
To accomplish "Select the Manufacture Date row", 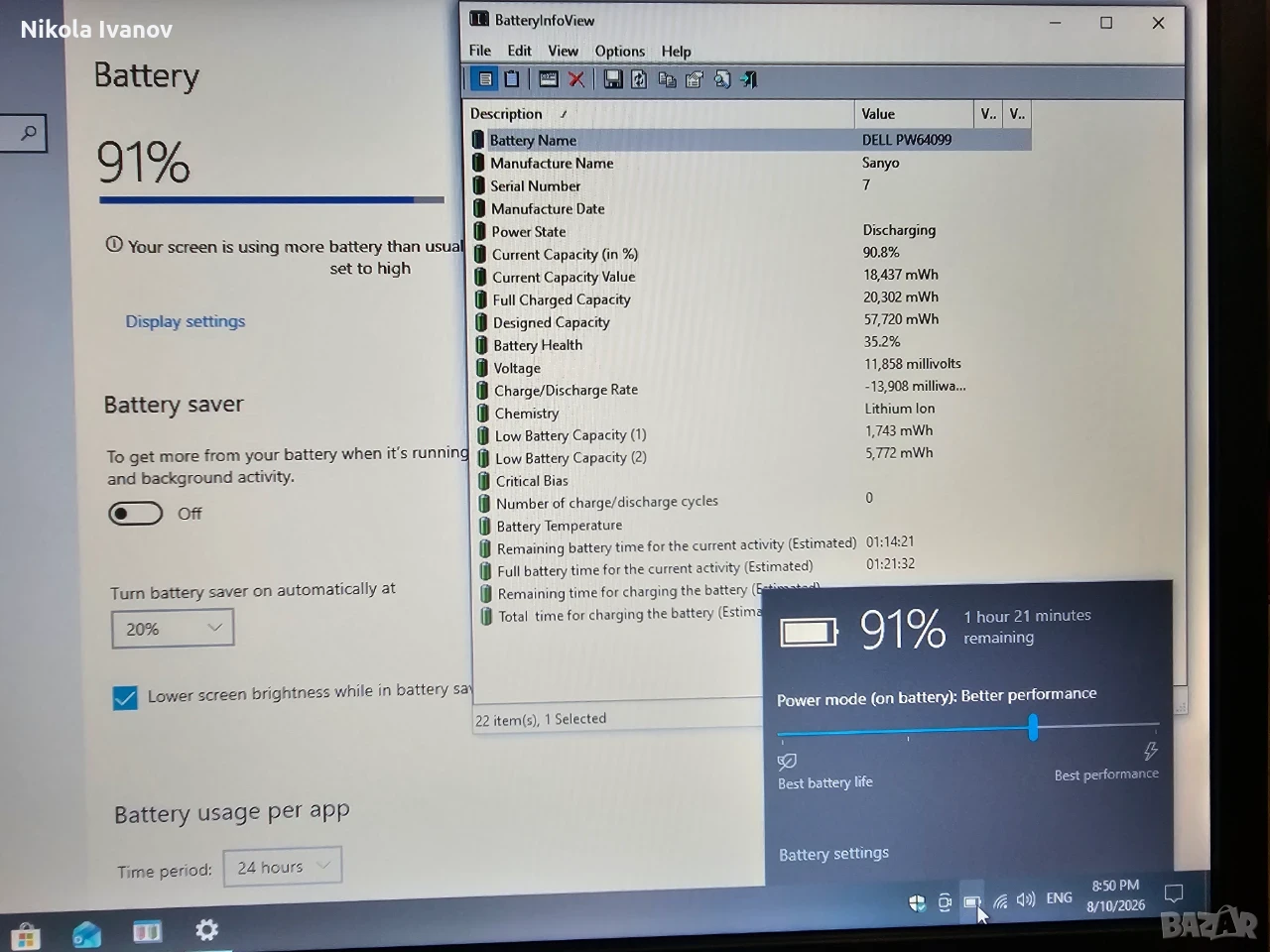I will [751, 208].
